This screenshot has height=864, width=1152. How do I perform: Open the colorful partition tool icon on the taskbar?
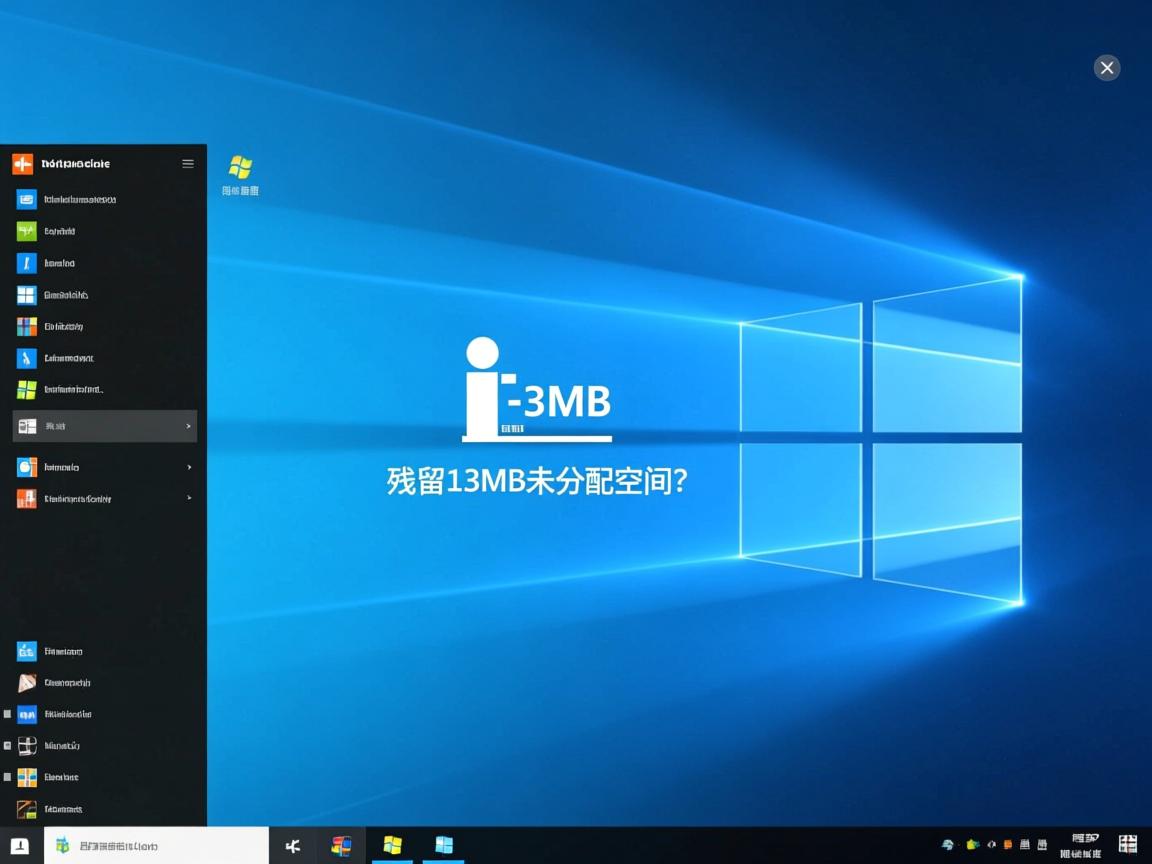tap(342, 845)
